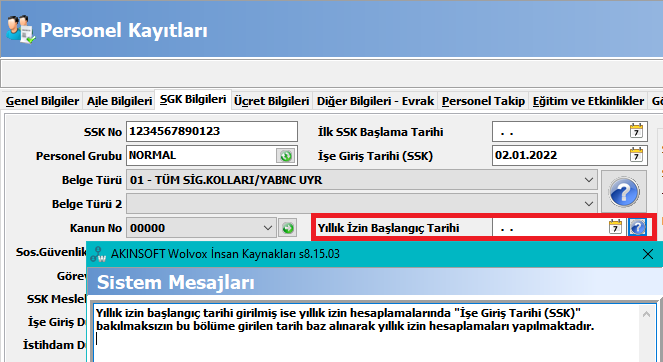Switch to Personel Takip tab
Screen dimensions: 663x362
tap(483, 101)
